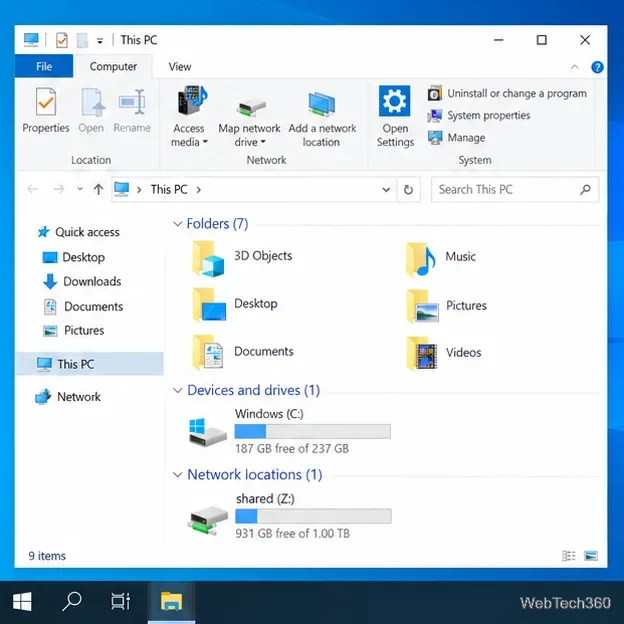Open the Windows Start menu
The width and height of the screenshot is (624, 624).
point(22,601)
